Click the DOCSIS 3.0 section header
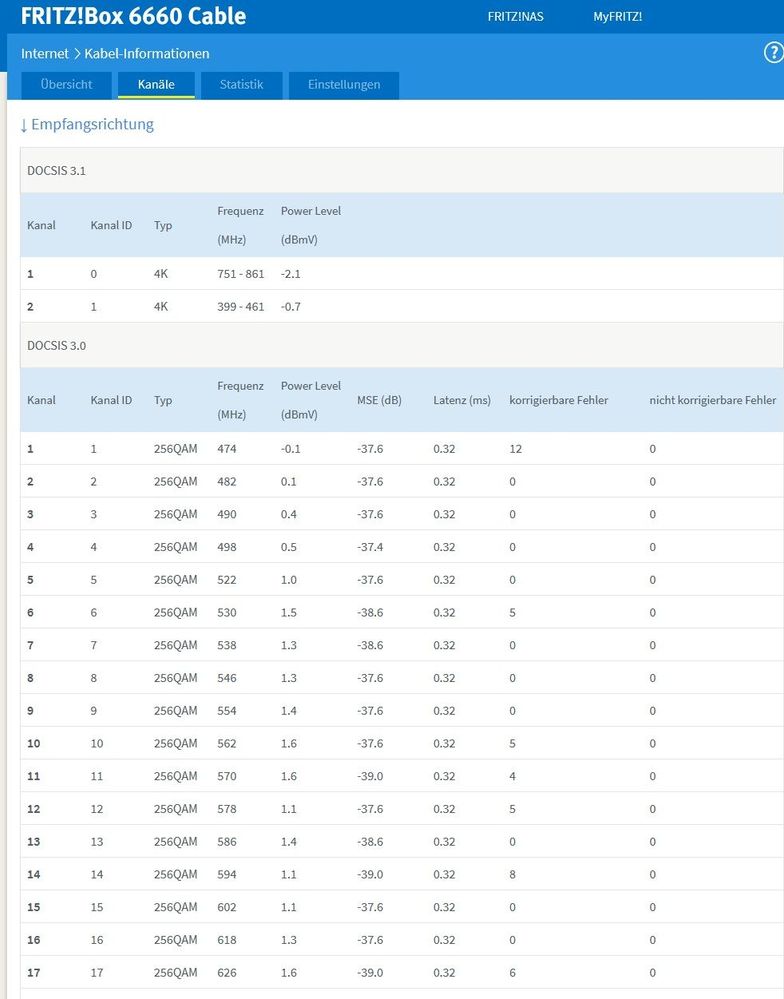 click(x=56, y=346)
